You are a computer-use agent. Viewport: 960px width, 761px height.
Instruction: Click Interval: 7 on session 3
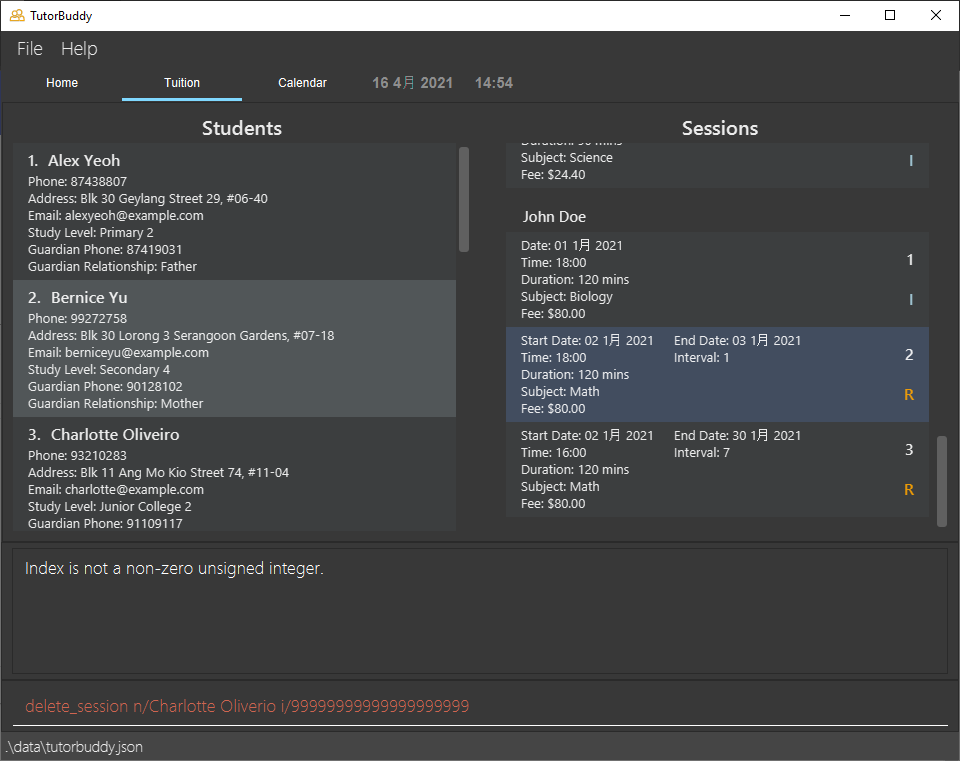pyautogui.click(x=702, y=452)
